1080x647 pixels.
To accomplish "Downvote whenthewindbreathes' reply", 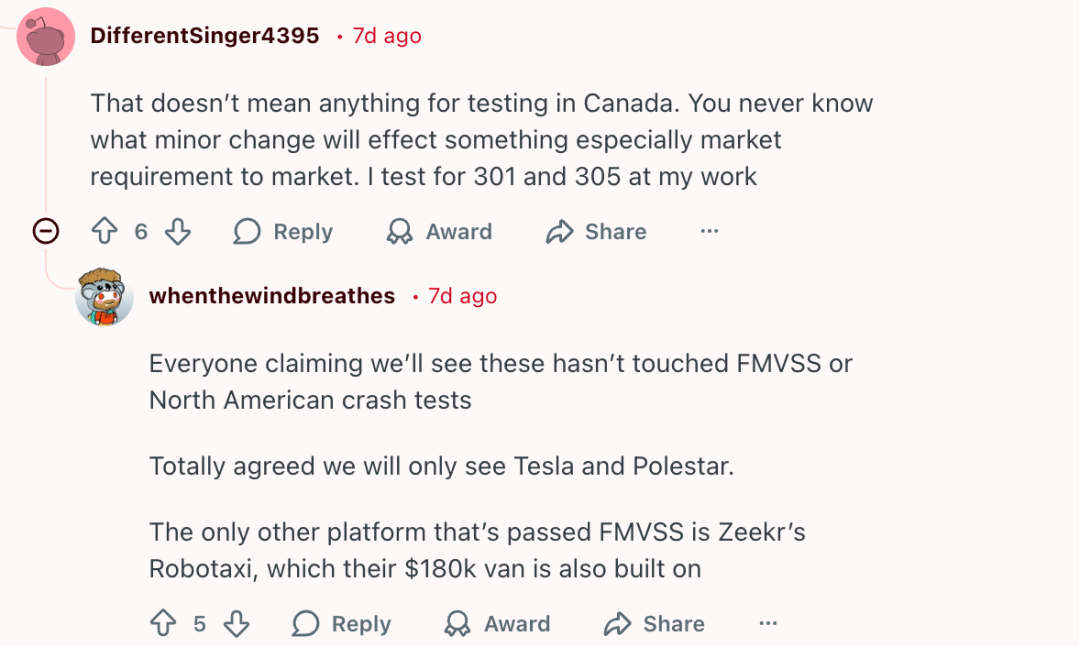I will [x=236, y=624].
